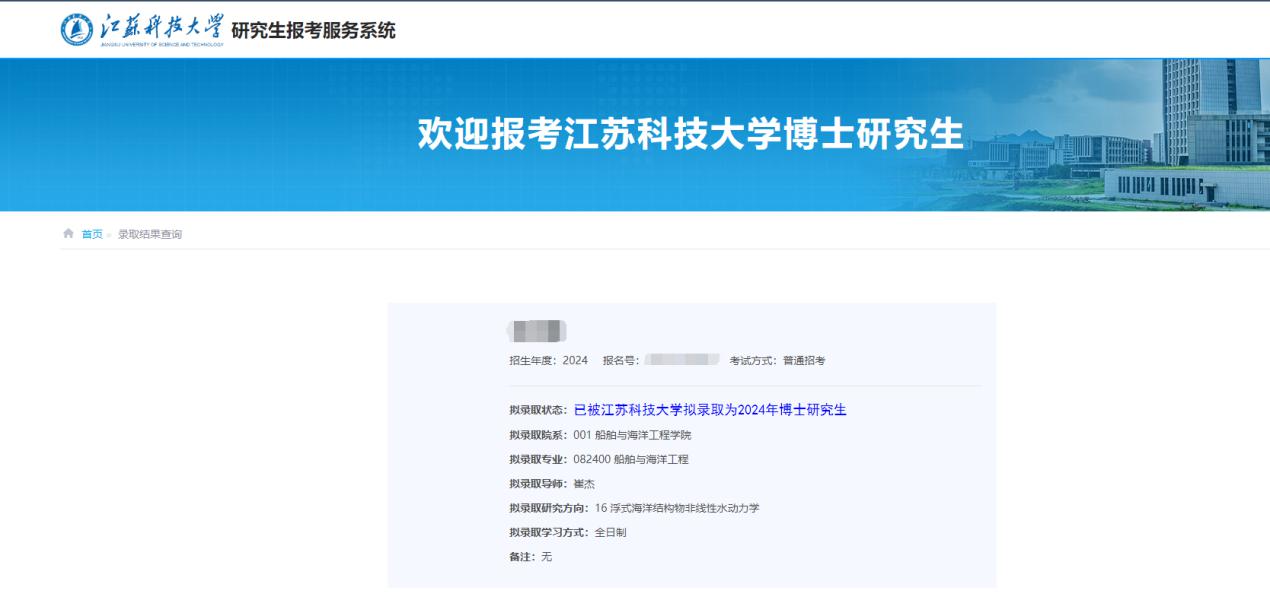Image resolution: width=1270 pixels, height=600 pixels.
Task: Click the 研究生报考服务系统 header title
Action: [x=313, y=30]
